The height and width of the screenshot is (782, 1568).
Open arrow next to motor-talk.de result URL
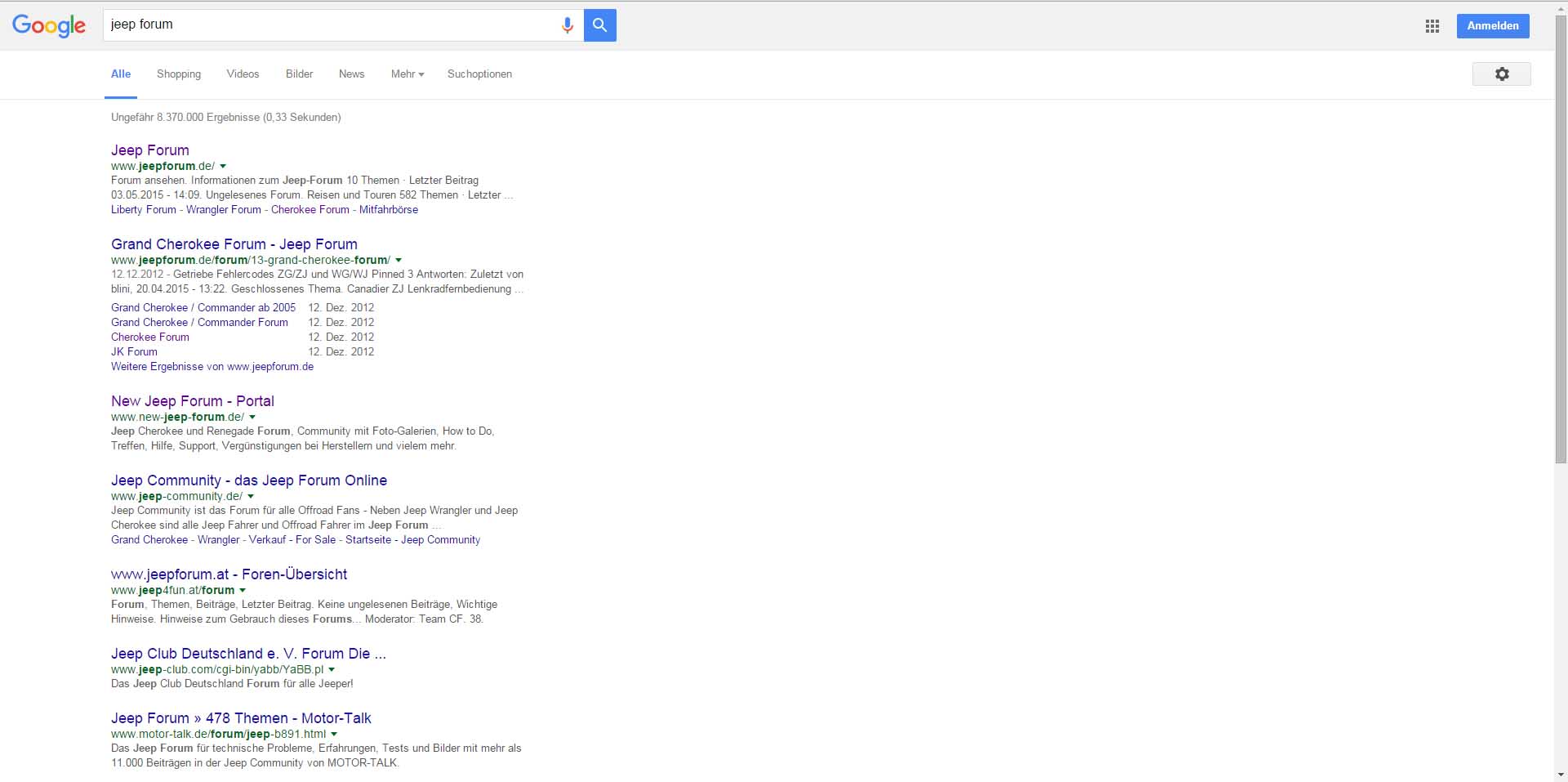334,735
